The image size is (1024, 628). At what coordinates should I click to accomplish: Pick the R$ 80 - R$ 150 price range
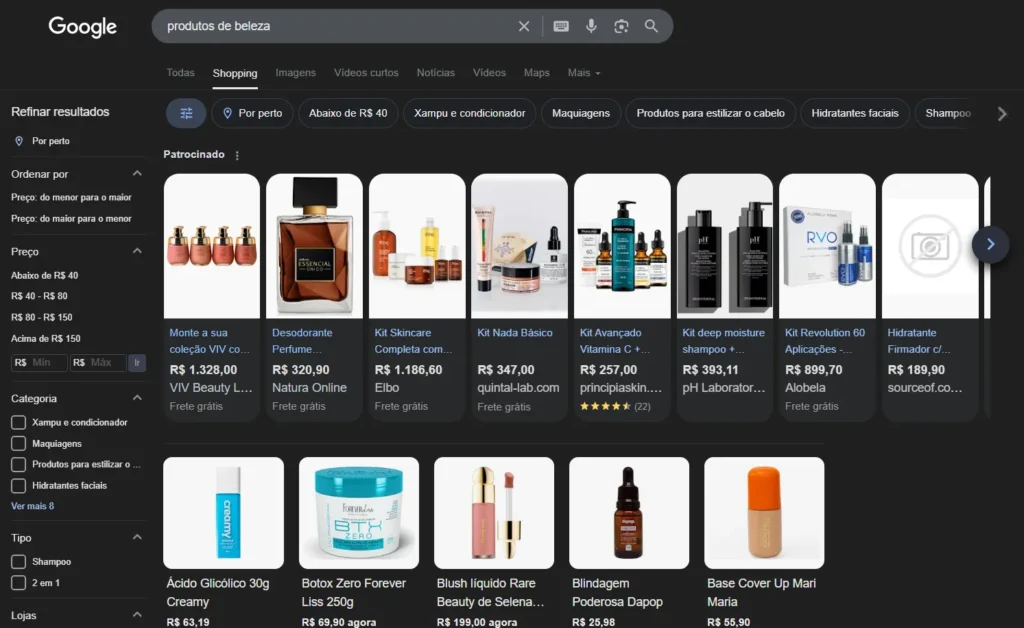point(42,317)
